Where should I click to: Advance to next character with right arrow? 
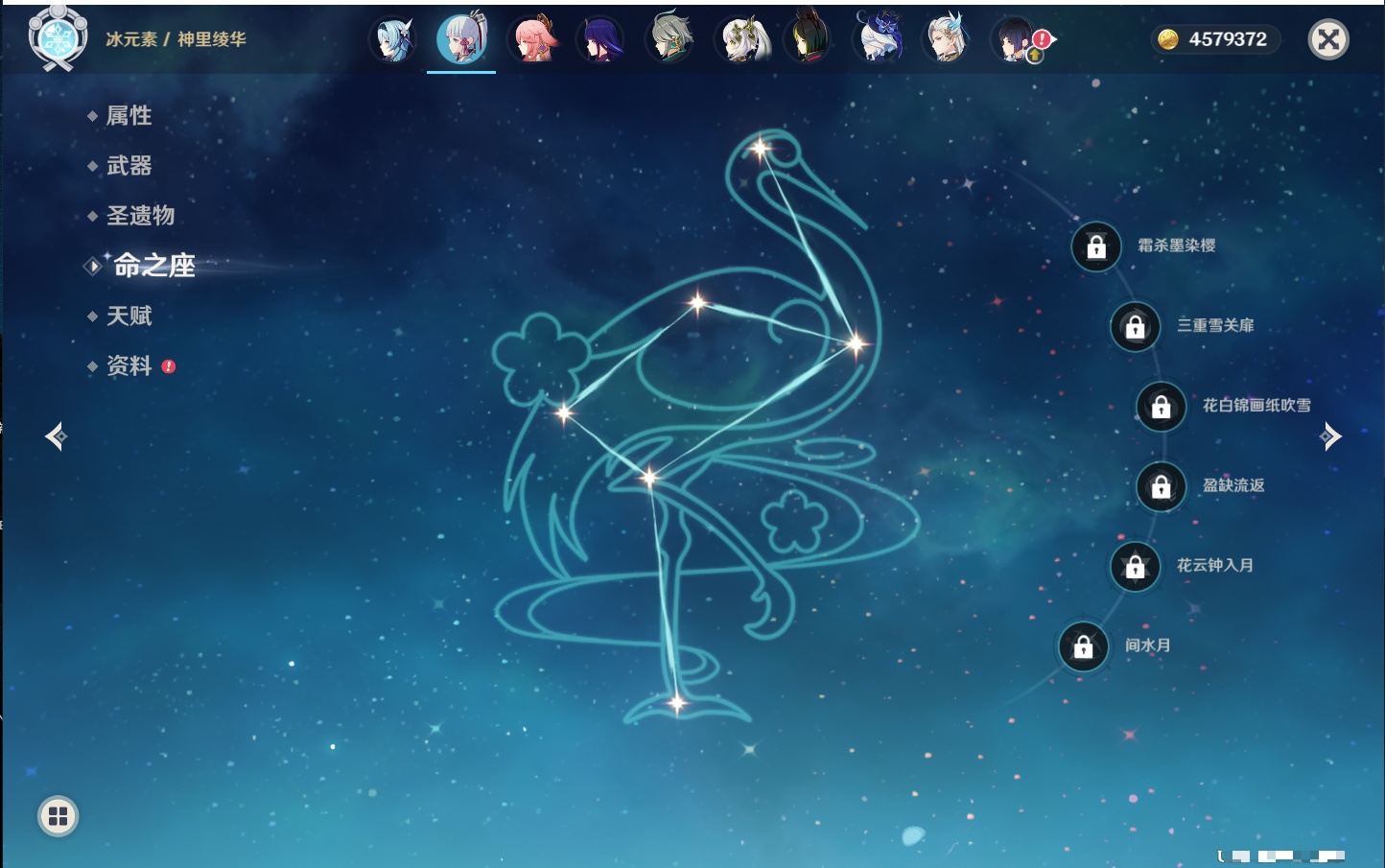click(x=1330, y=436)
